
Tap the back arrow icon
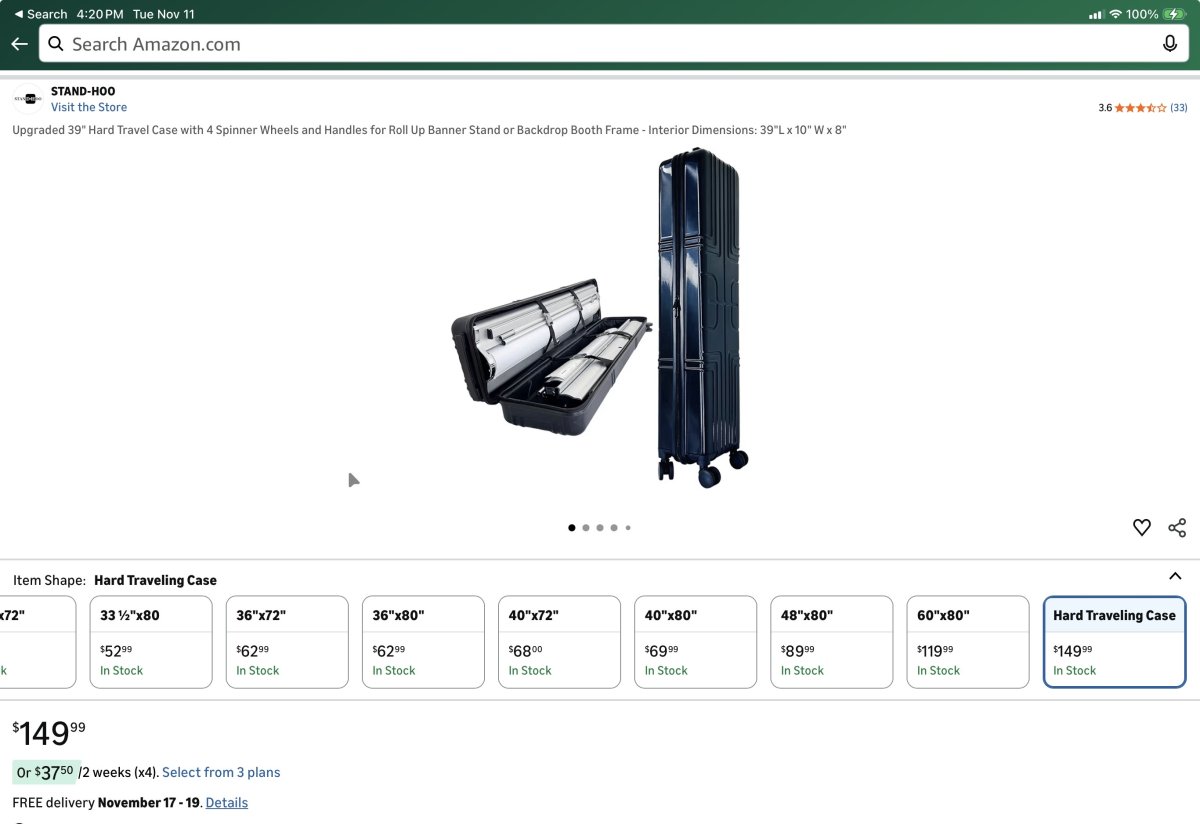[x=19, y=44]
